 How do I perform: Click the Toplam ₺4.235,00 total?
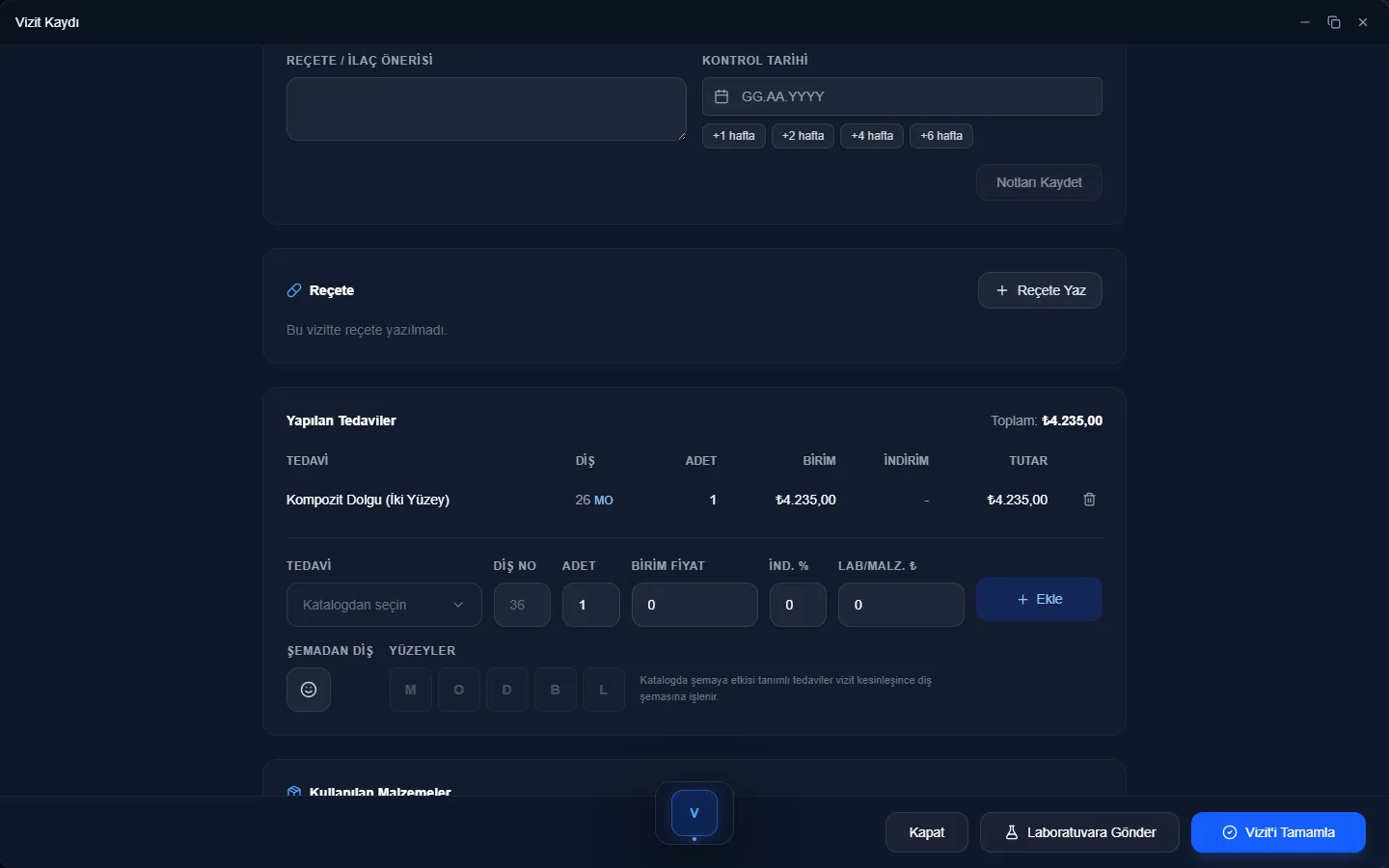pyautogui.click(x=1047, y=420)
